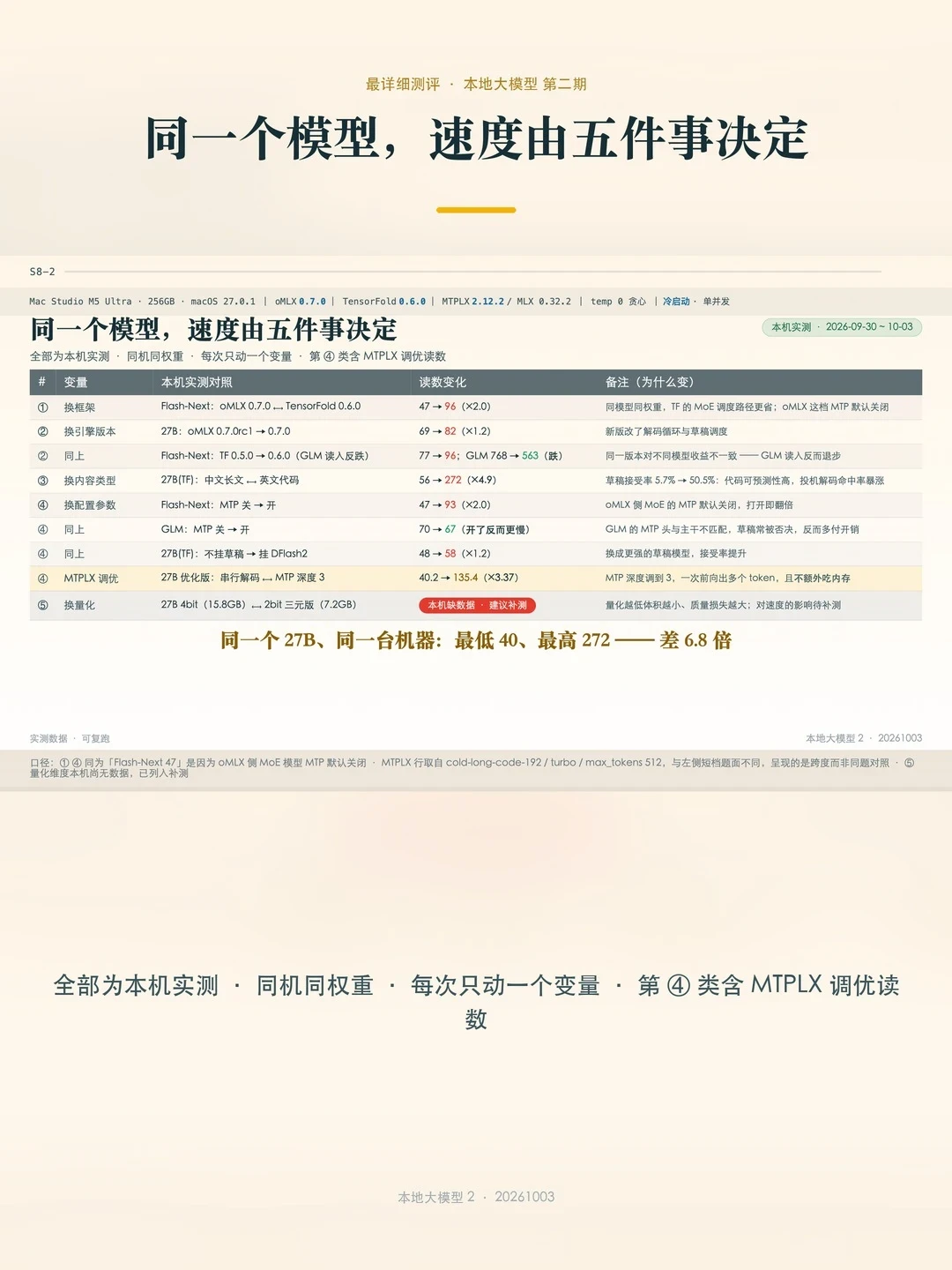952x1270 pixels.
Task: Click the '#' column header
Action: [41, 382]
